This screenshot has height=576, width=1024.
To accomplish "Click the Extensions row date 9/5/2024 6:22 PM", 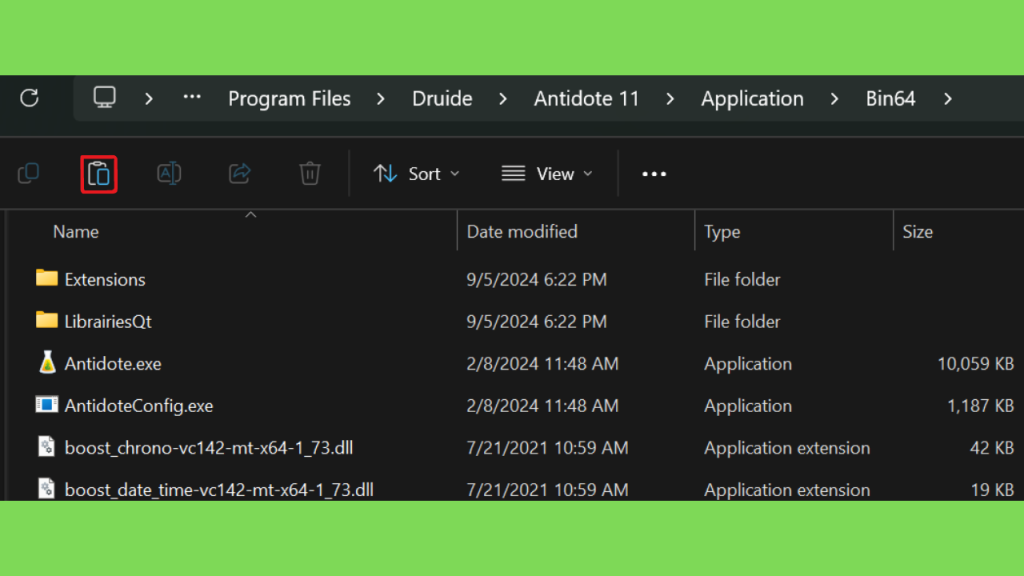I will [537, 280].
